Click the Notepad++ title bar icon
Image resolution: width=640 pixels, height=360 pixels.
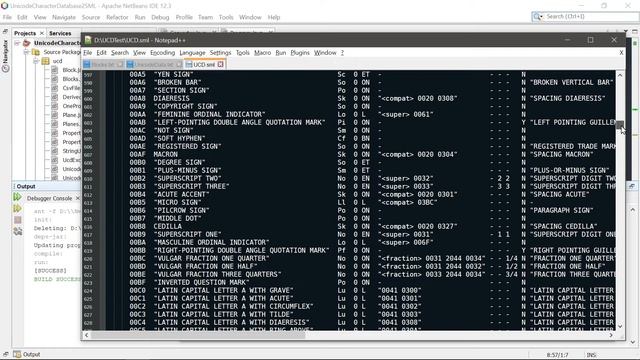(x=88, y=40)
